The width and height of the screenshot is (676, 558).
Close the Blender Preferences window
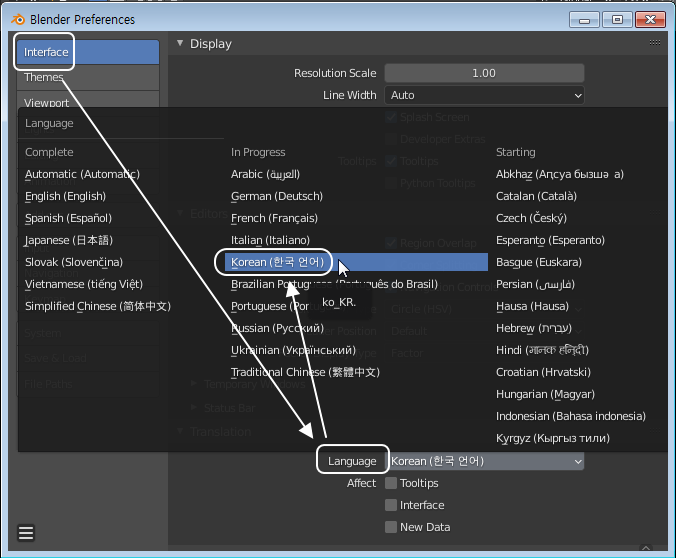click(650, 20)
